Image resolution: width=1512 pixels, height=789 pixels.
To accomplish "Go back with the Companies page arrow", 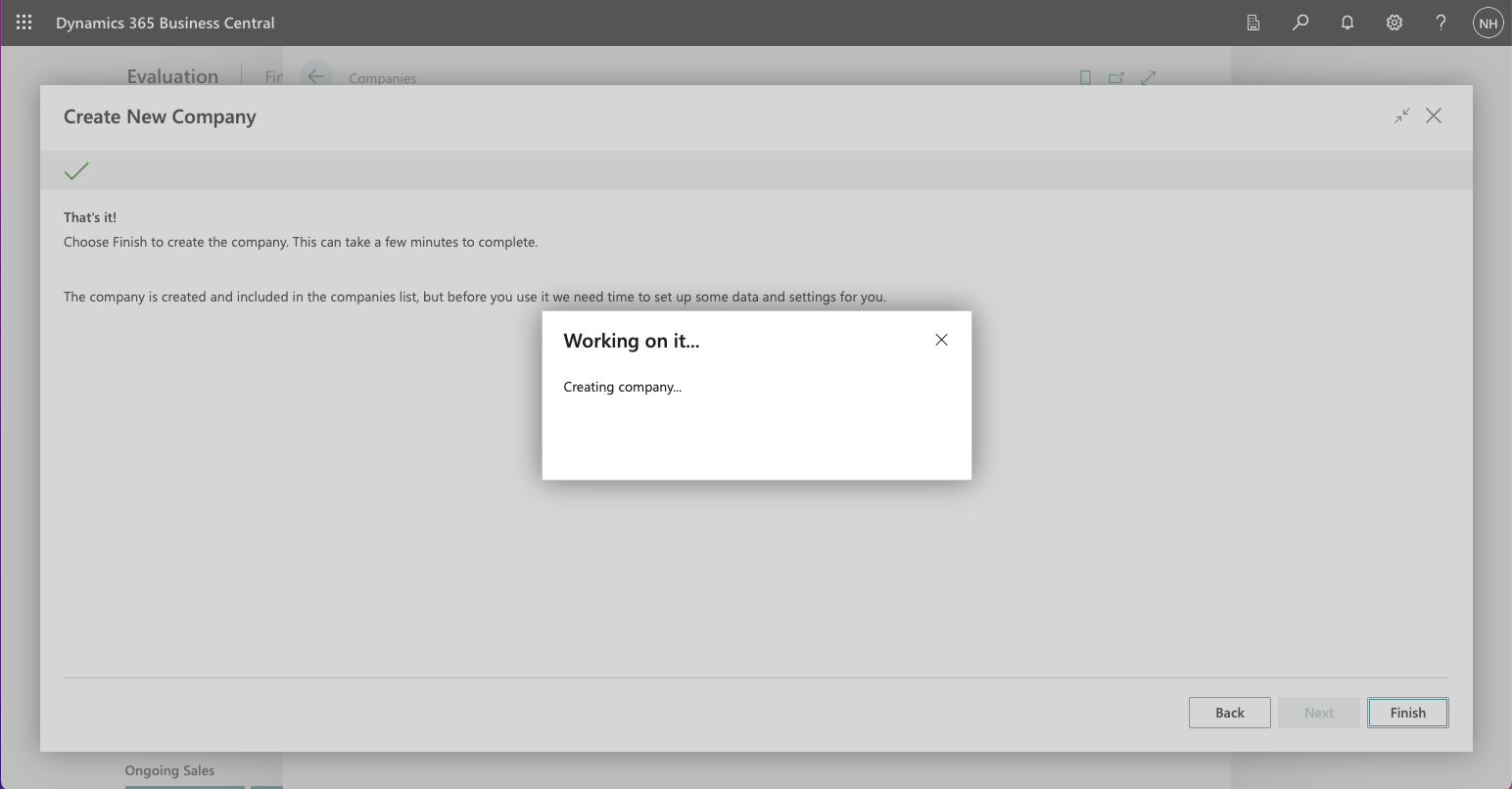I will pos(315,76).
